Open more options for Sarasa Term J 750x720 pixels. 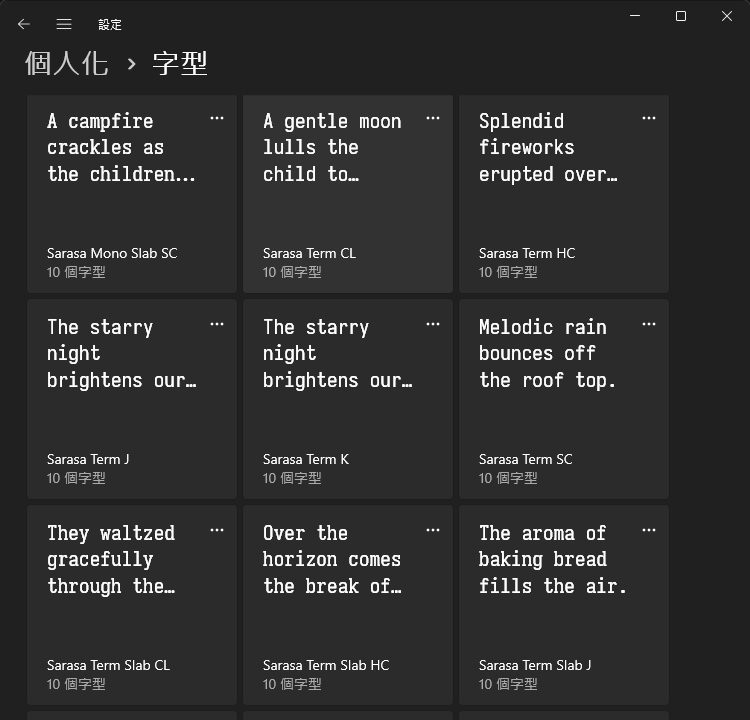(x=217, y=324)
